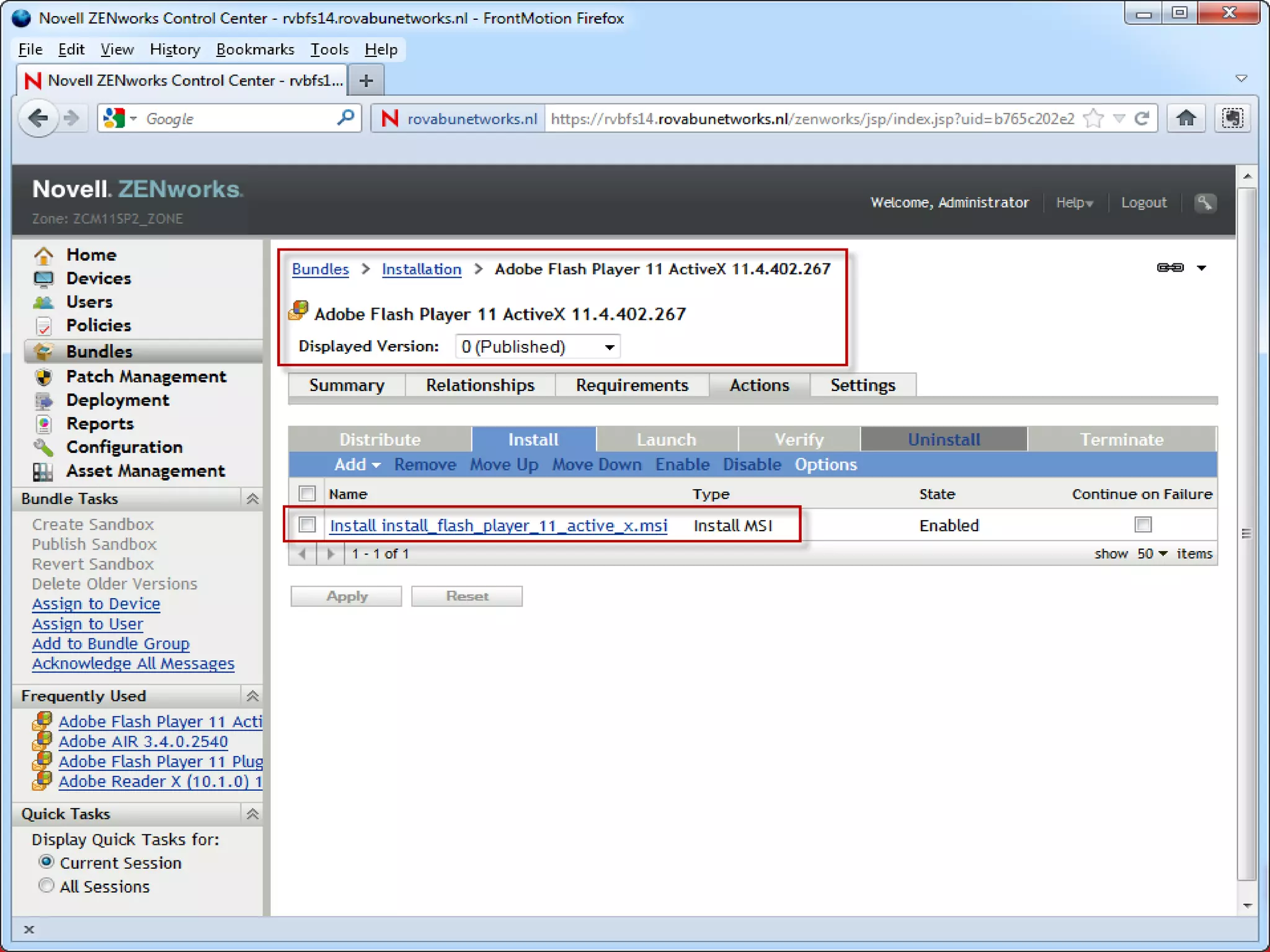The image size is (1270, 952).
Task: Close the find bar with X
Action: [x=29, y=929]
